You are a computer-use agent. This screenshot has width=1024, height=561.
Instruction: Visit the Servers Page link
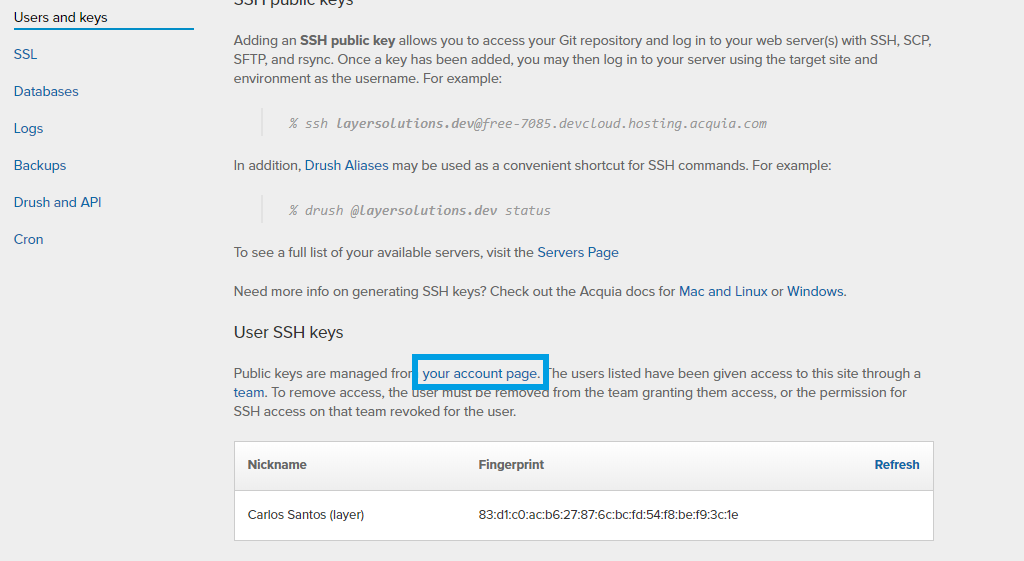pyautogui.click(x=578, y=252)
